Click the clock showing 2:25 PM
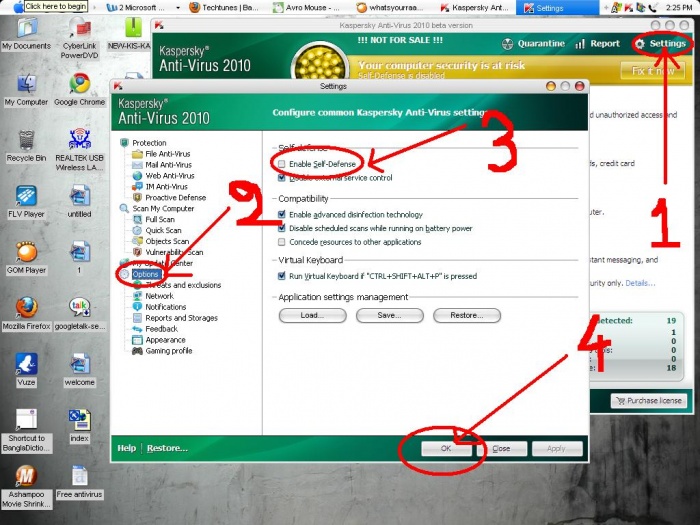Image resolution: width=700 pixels, height=525 pixels. point(679,8)
